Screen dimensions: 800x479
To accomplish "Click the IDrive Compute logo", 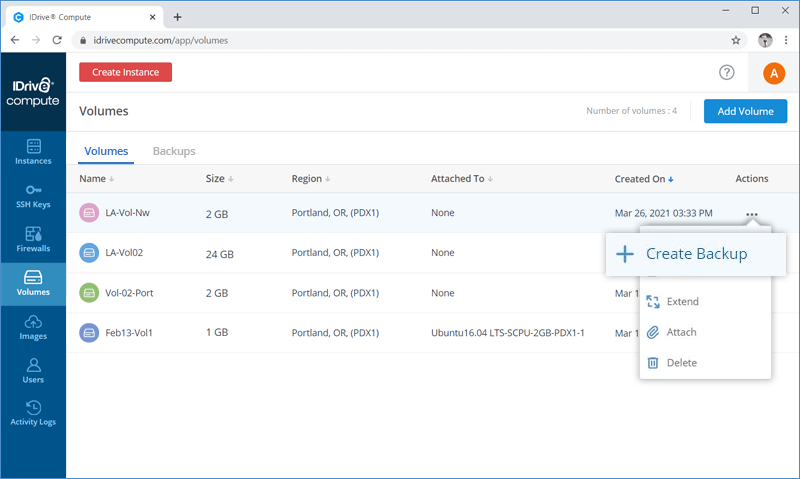I will [33, 92].
